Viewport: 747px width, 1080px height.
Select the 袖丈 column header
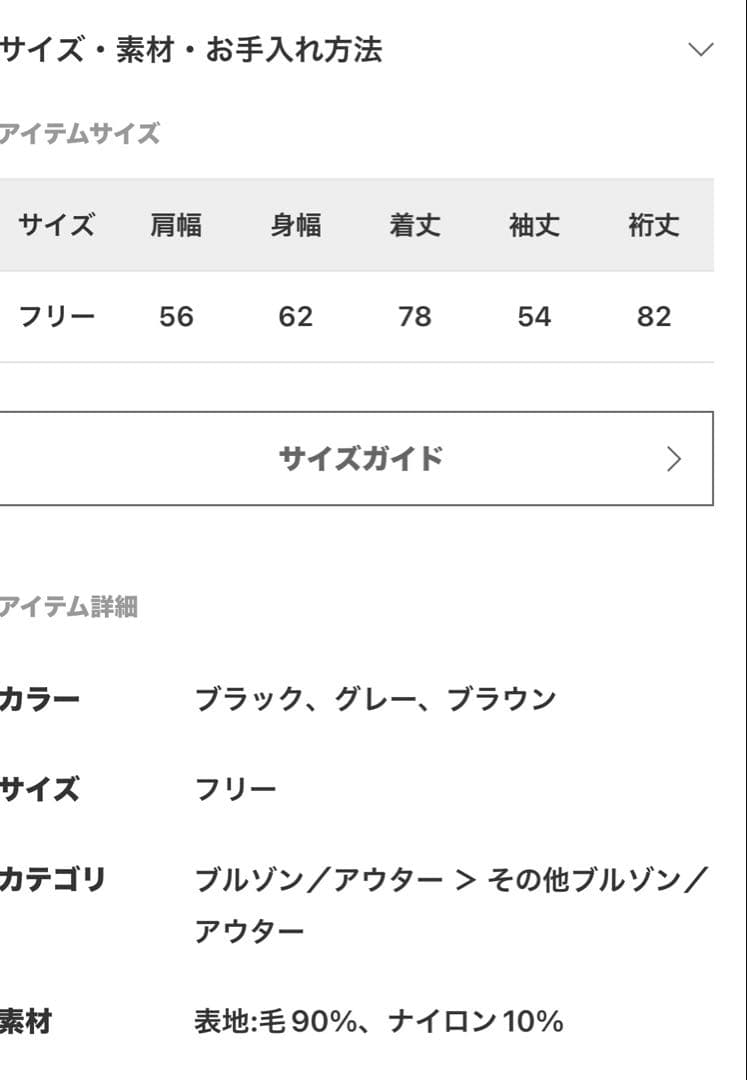534,225
